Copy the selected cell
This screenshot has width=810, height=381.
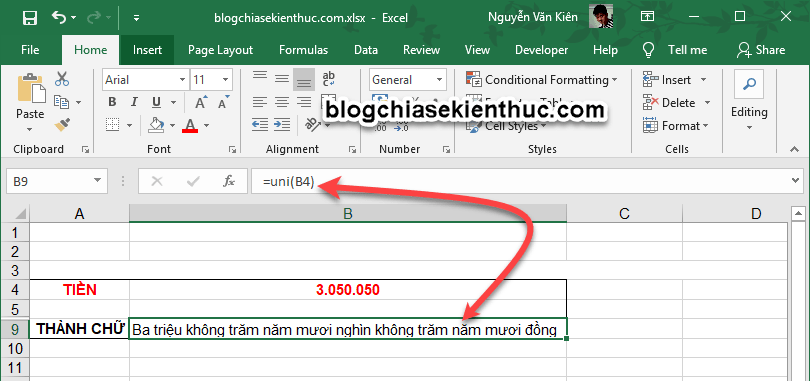click(61, 102)
